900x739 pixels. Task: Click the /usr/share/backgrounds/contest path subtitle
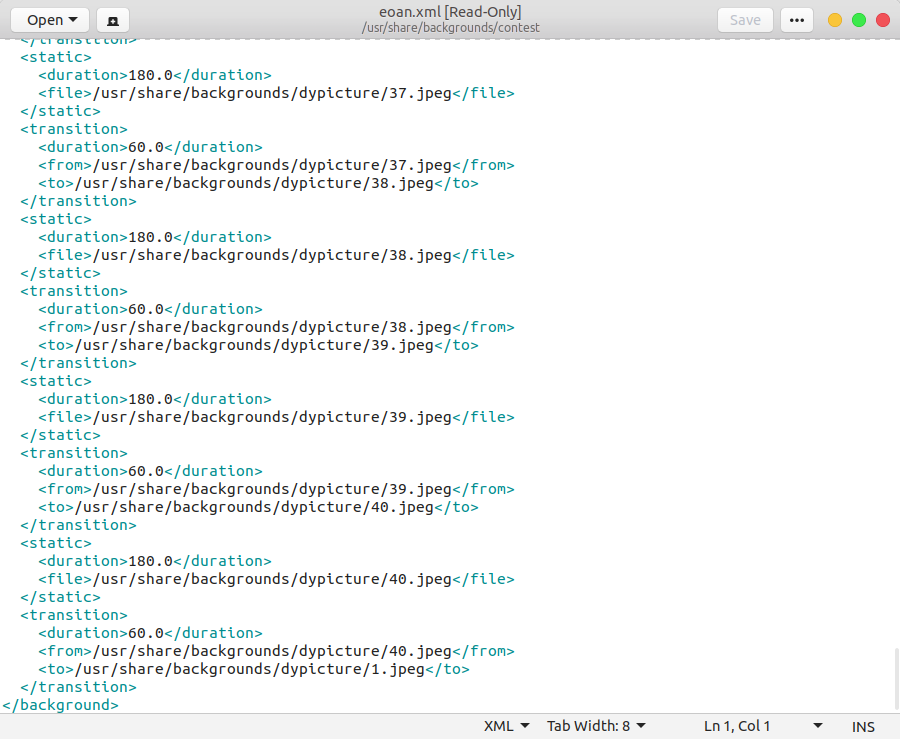click(450, 28)
